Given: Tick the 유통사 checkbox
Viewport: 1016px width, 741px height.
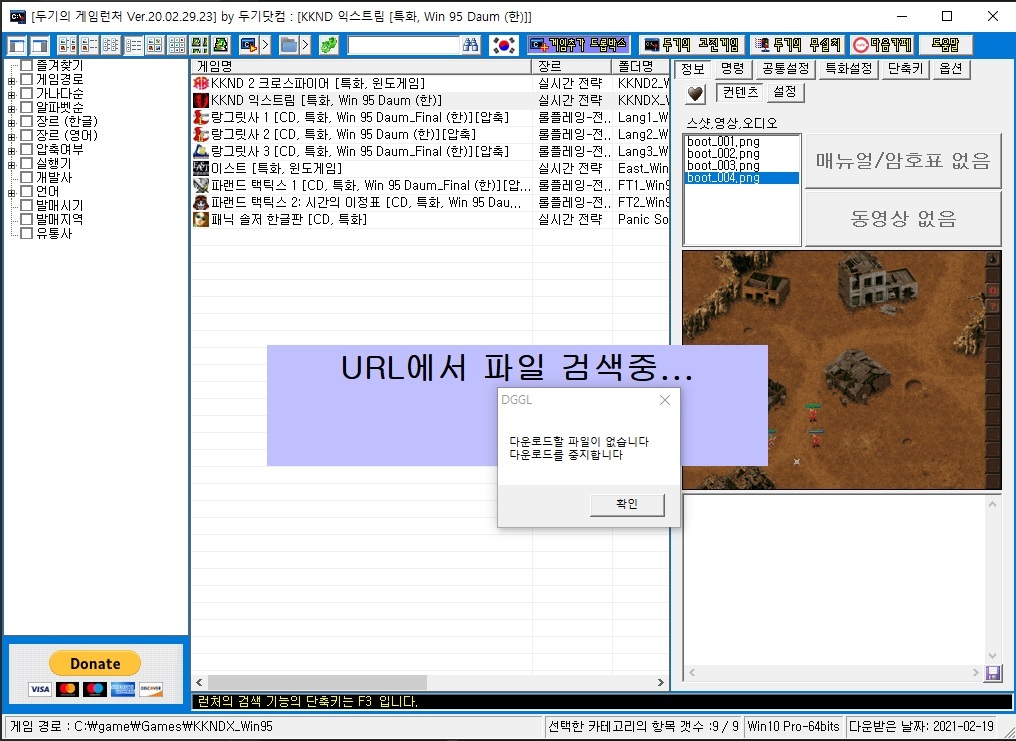Looking at the screenshot, I should point(27,234).
